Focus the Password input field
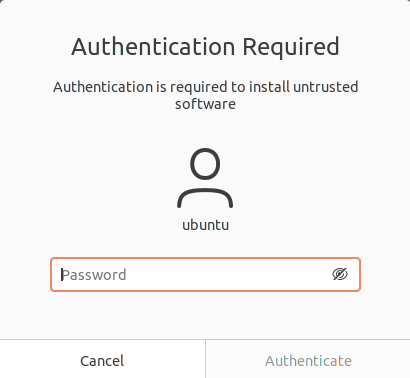Image resolution: width=410 pixels, height=378 pixels. pyautogui.click(x=205, y=274)
